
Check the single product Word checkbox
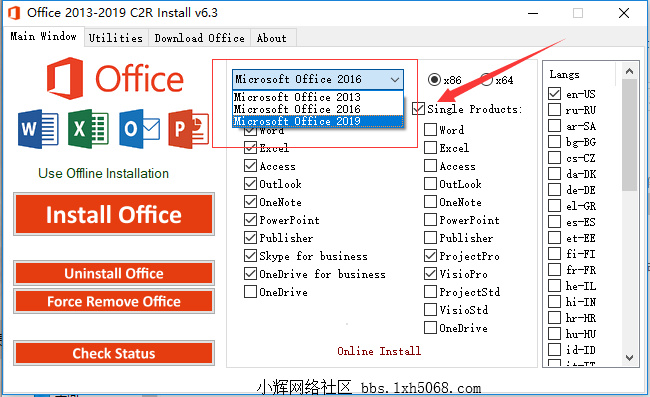[430, 130]
